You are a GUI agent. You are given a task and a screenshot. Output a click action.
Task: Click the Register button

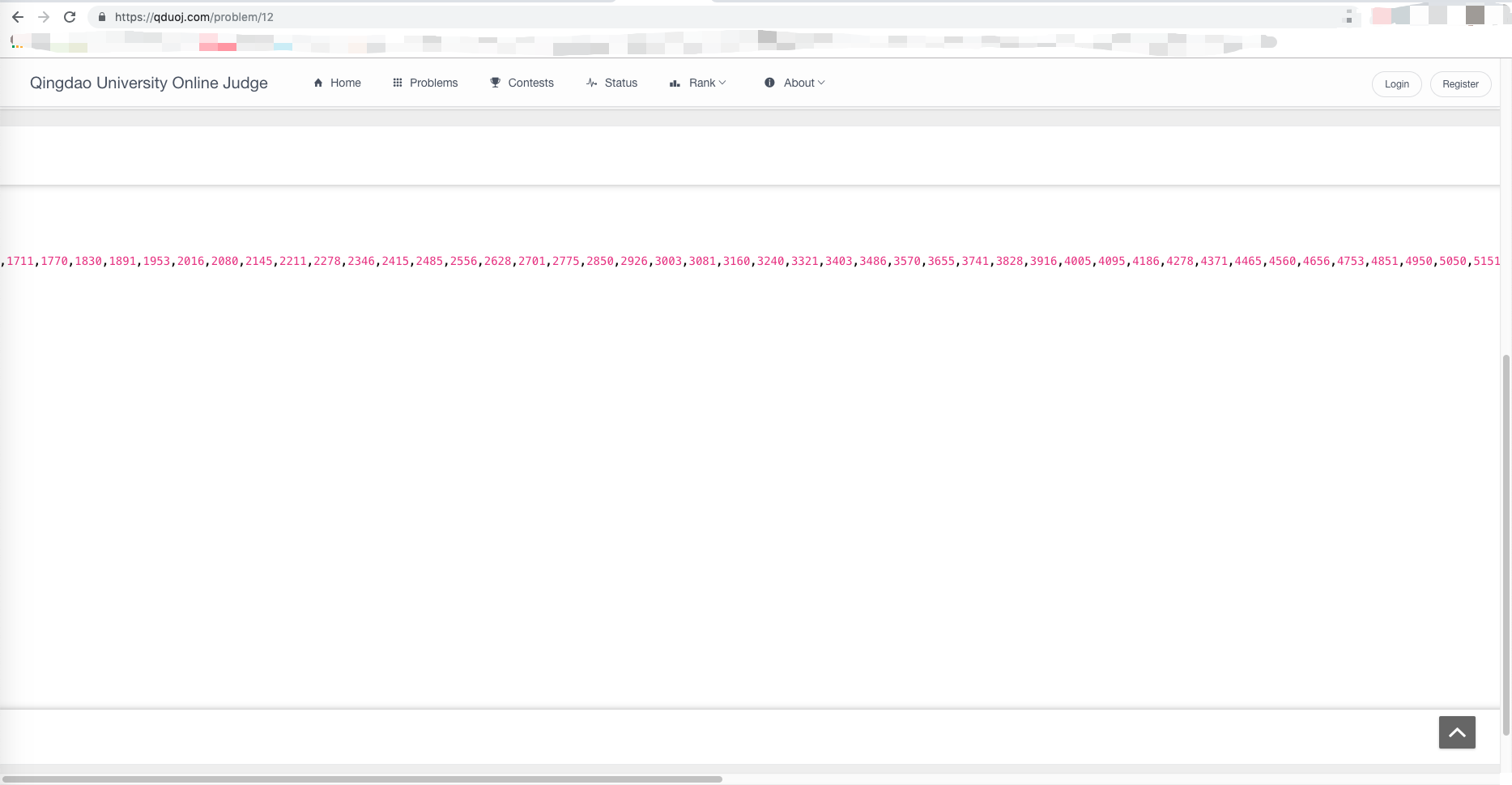point(1460,83)
